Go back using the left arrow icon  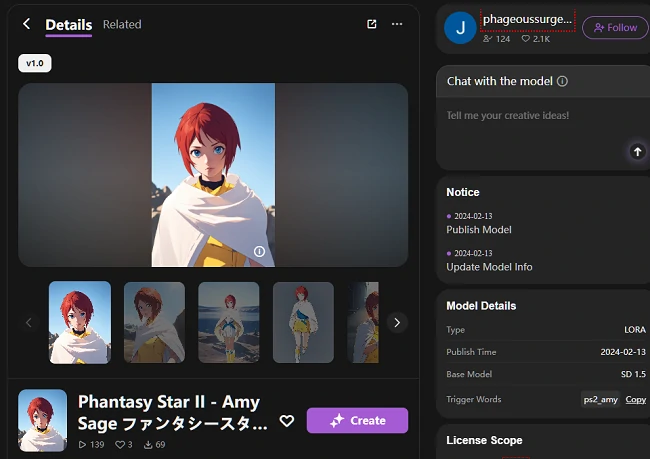(27, 24)
